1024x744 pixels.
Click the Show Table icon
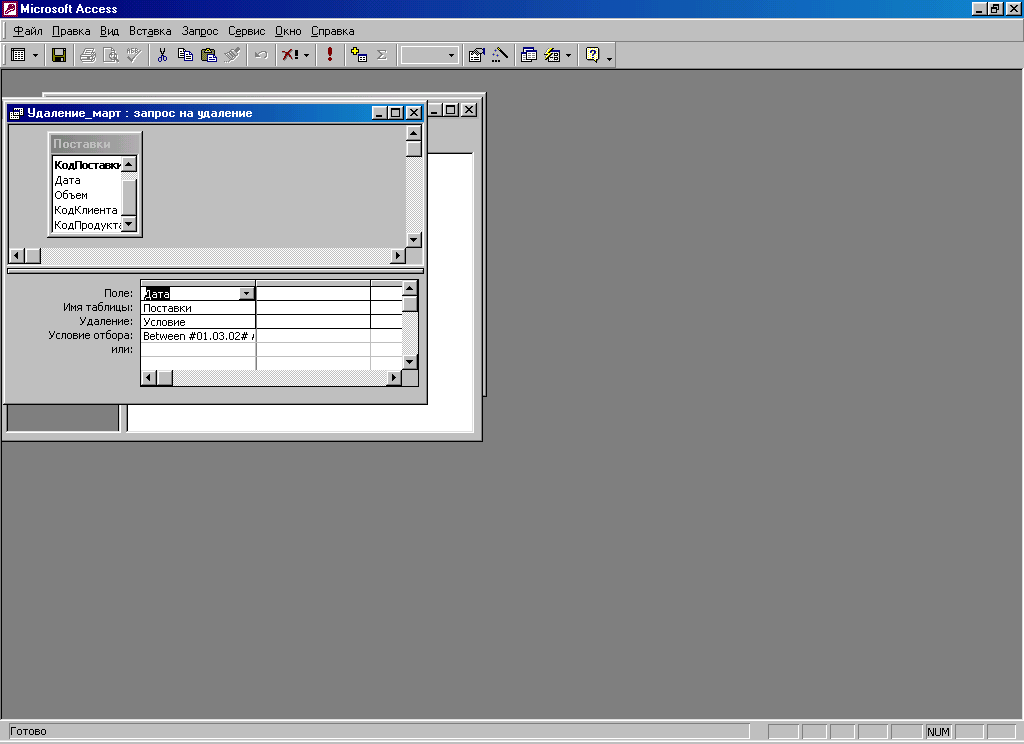[359, 56]
